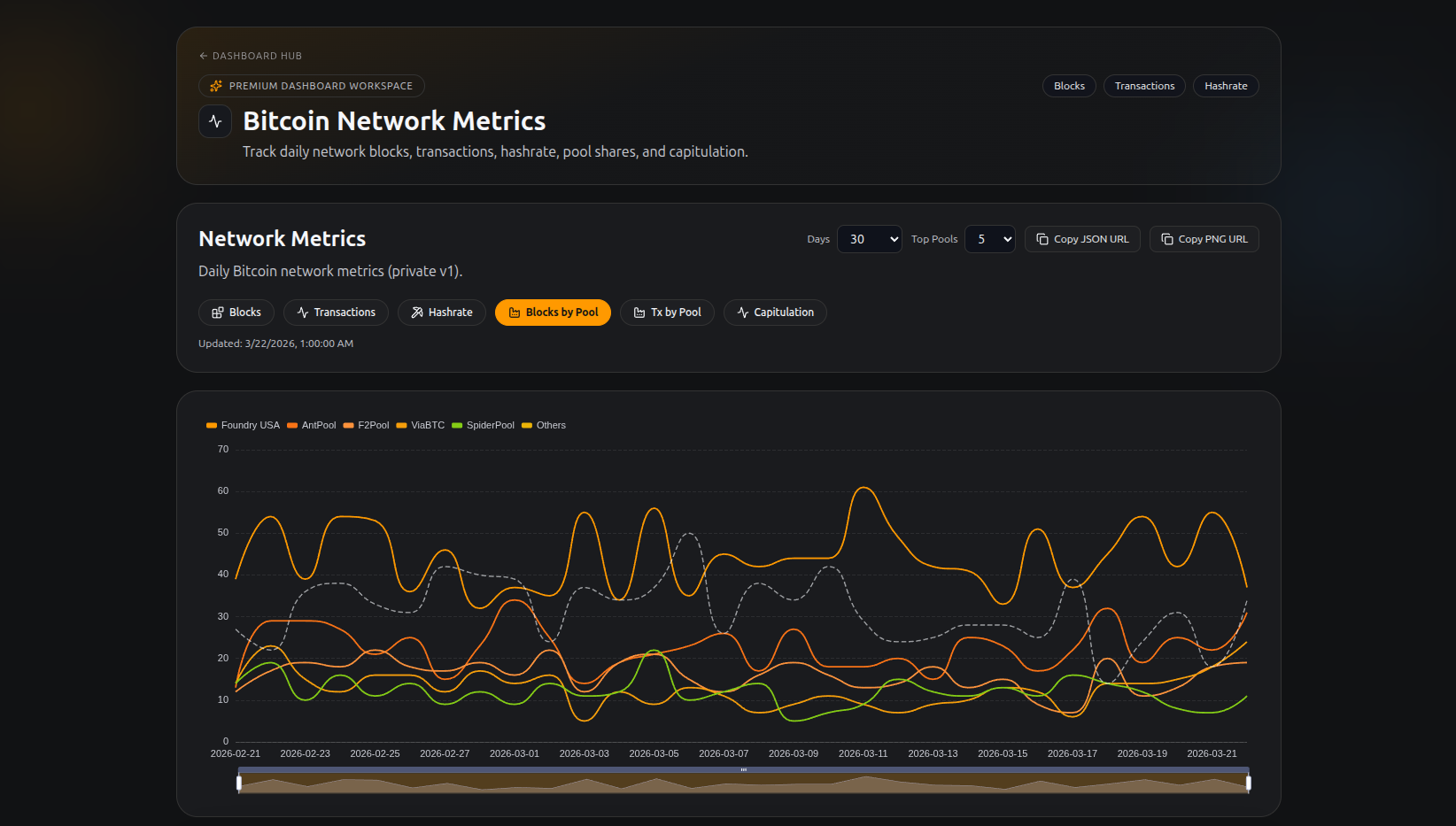The height and width of the screenshot is (826, 1456).
Task: Click the grid icon on the Blocks metric tab
Action: point(216,312)
